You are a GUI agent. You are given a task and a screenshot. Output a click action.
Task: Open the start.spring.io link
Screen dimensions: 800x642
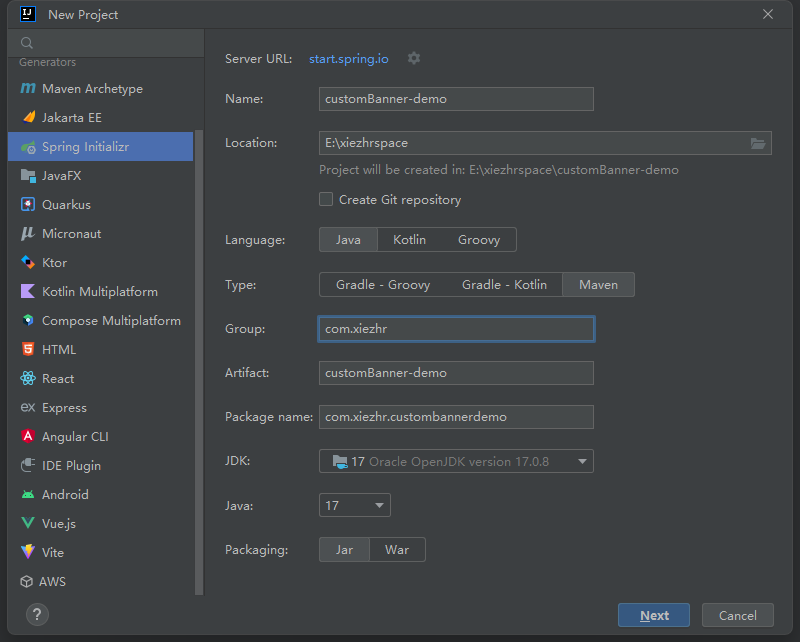pyautogui.click(x=348, y=59)
